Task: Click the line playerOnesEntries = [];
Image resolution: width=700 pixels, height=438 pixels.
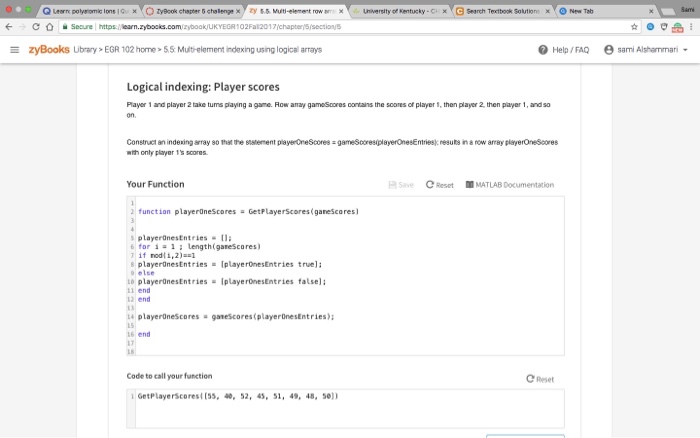Action: pos(185,238)
